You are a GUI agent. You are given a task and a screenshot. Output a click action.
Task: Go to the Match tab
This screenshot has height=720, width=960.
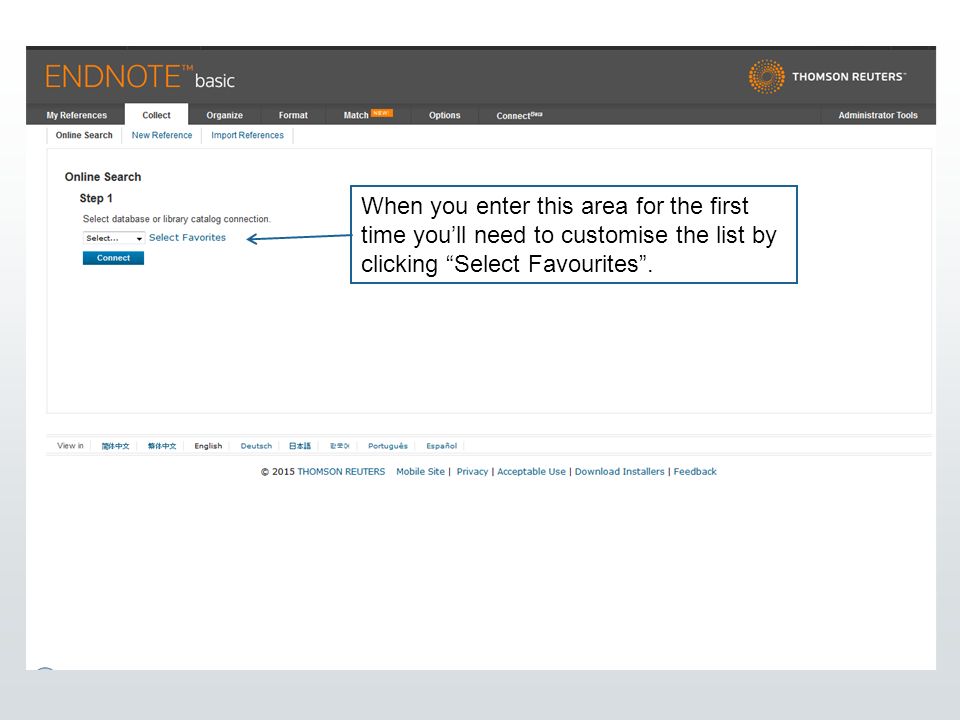[x=367, y=114]
